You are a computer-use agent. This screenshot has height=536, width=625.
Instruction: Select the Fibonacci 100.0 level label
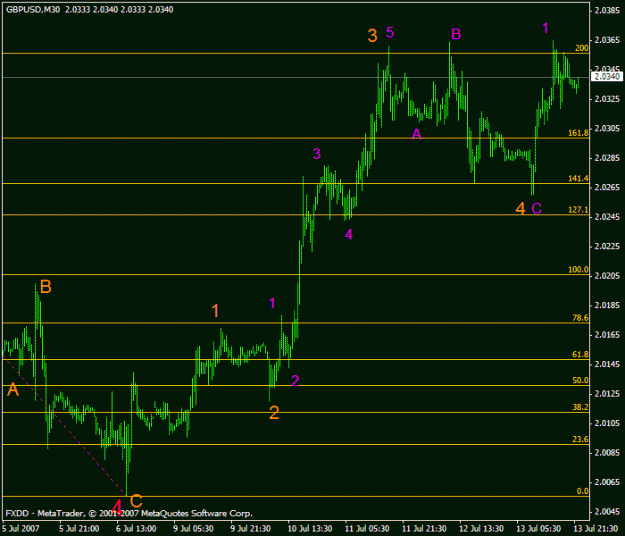pos(578,270)
